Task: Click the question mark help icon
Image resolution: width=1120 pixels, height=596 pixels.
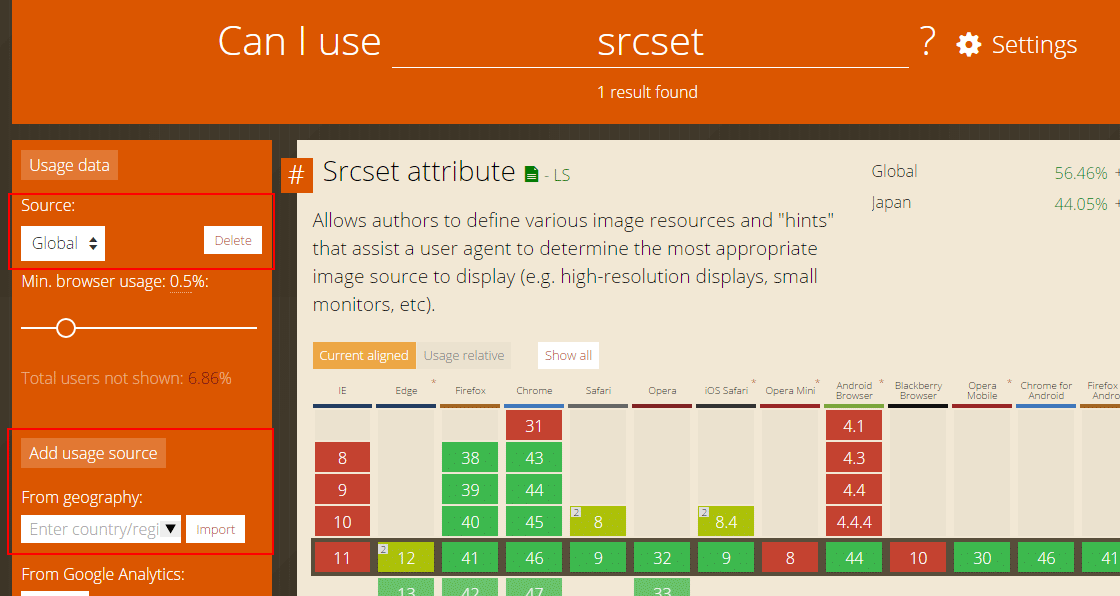Action: pyautogui.click(x=927, y=41)
